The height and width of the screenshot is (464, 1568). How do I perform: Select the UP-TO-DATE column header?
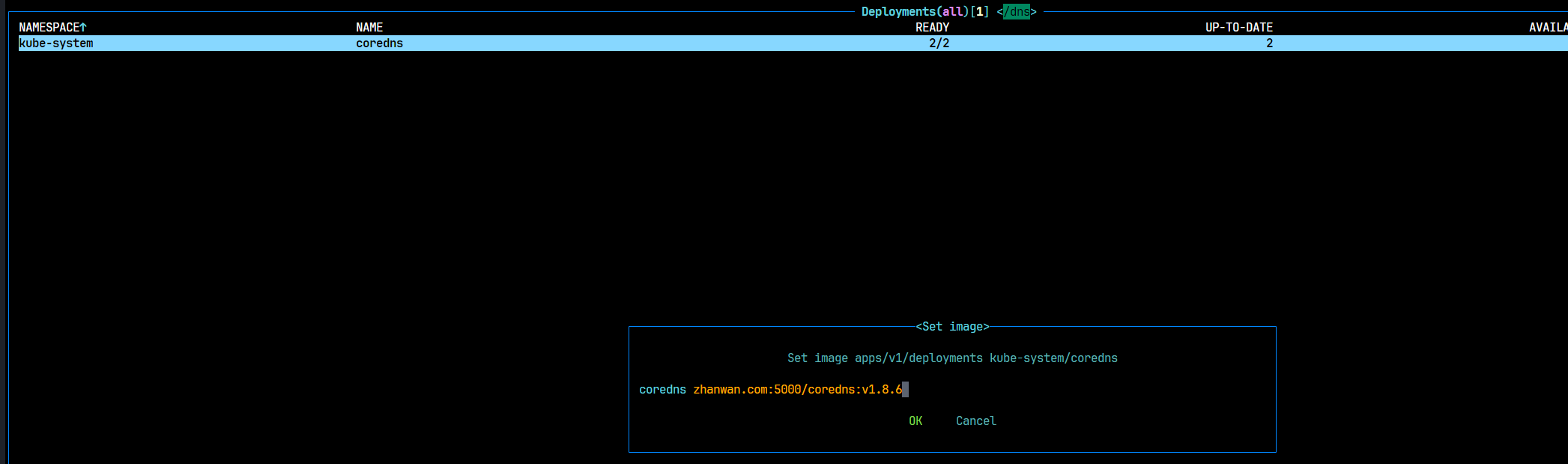tap(1239, 28)
